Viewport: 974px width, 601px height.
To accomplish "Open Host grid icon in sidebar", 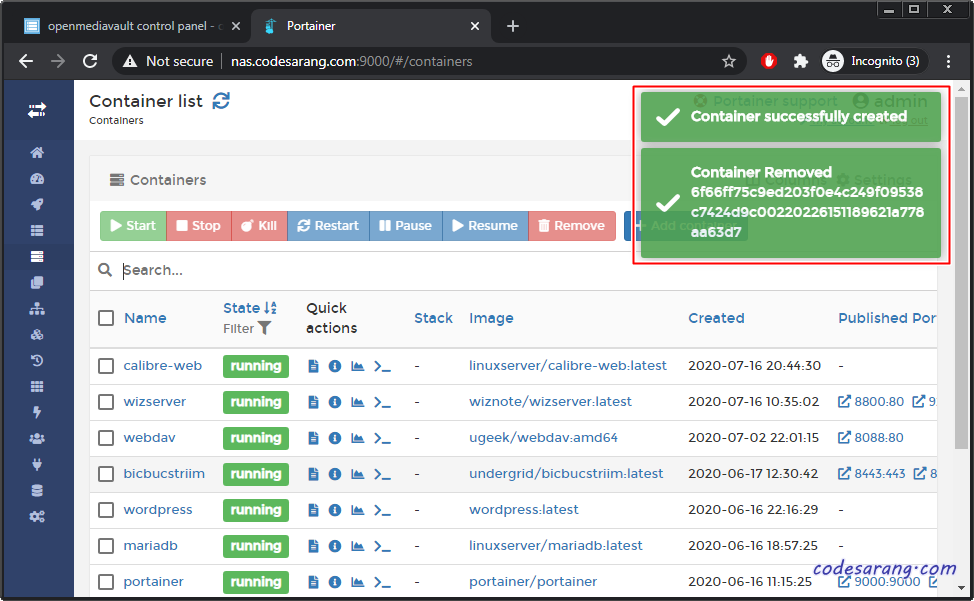I will 37,386.
